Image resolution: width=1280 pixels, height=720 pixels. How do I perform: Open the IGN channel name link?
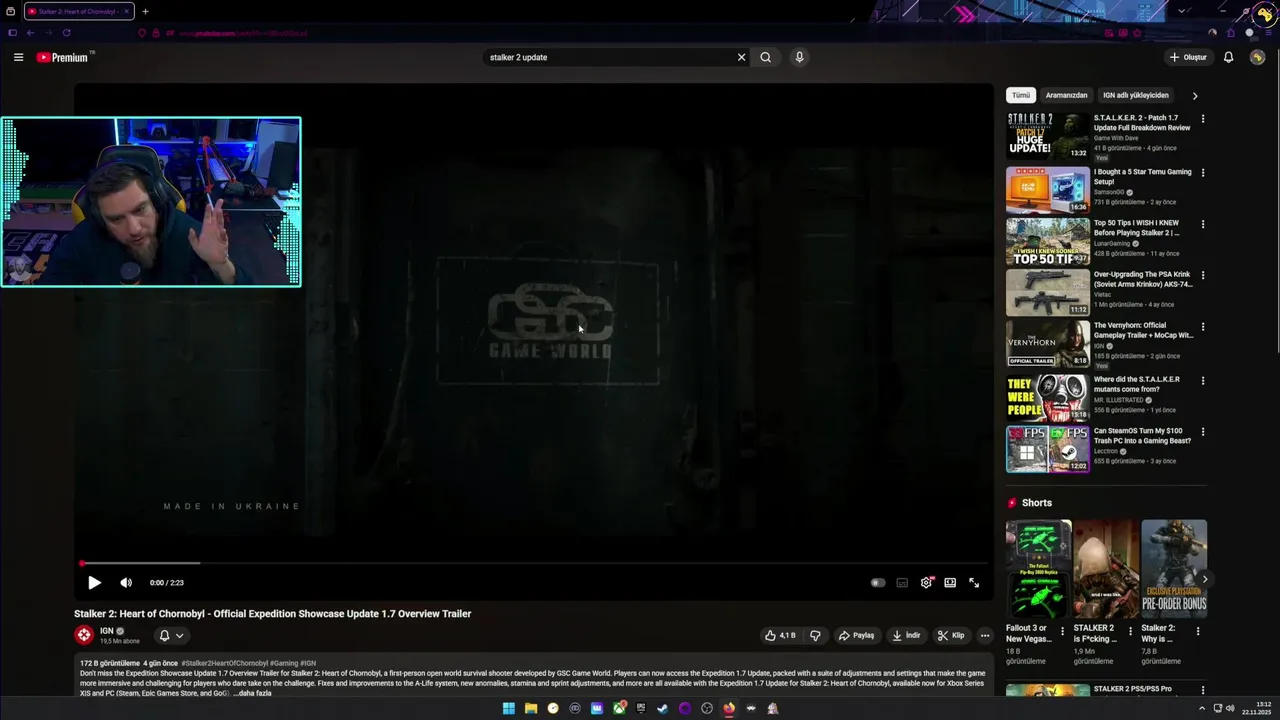pos(106,631)
